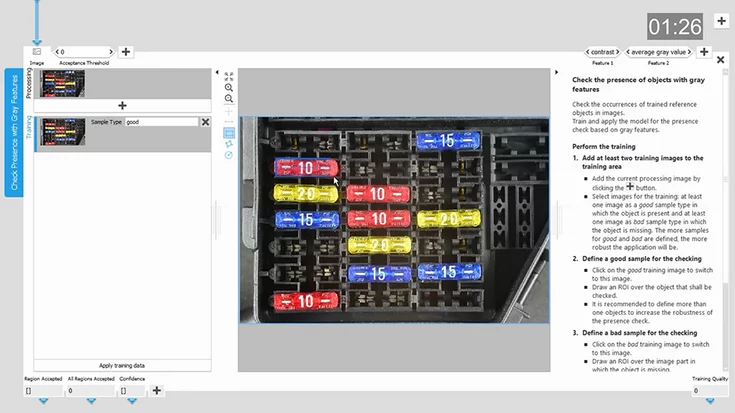
Task: Add another feature after average gray value
Action: (703, 52)
